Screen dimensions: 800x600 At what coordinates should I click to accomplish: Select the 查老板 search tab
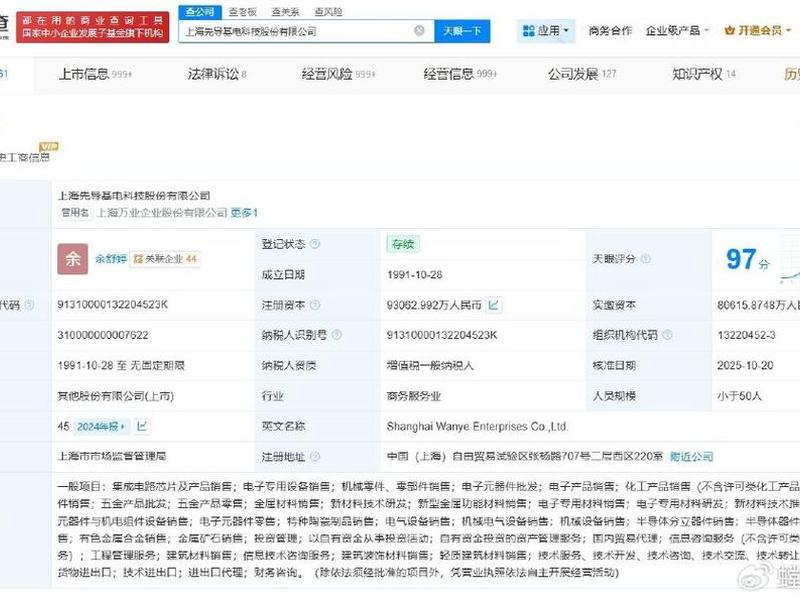click(x=242, y=12)
